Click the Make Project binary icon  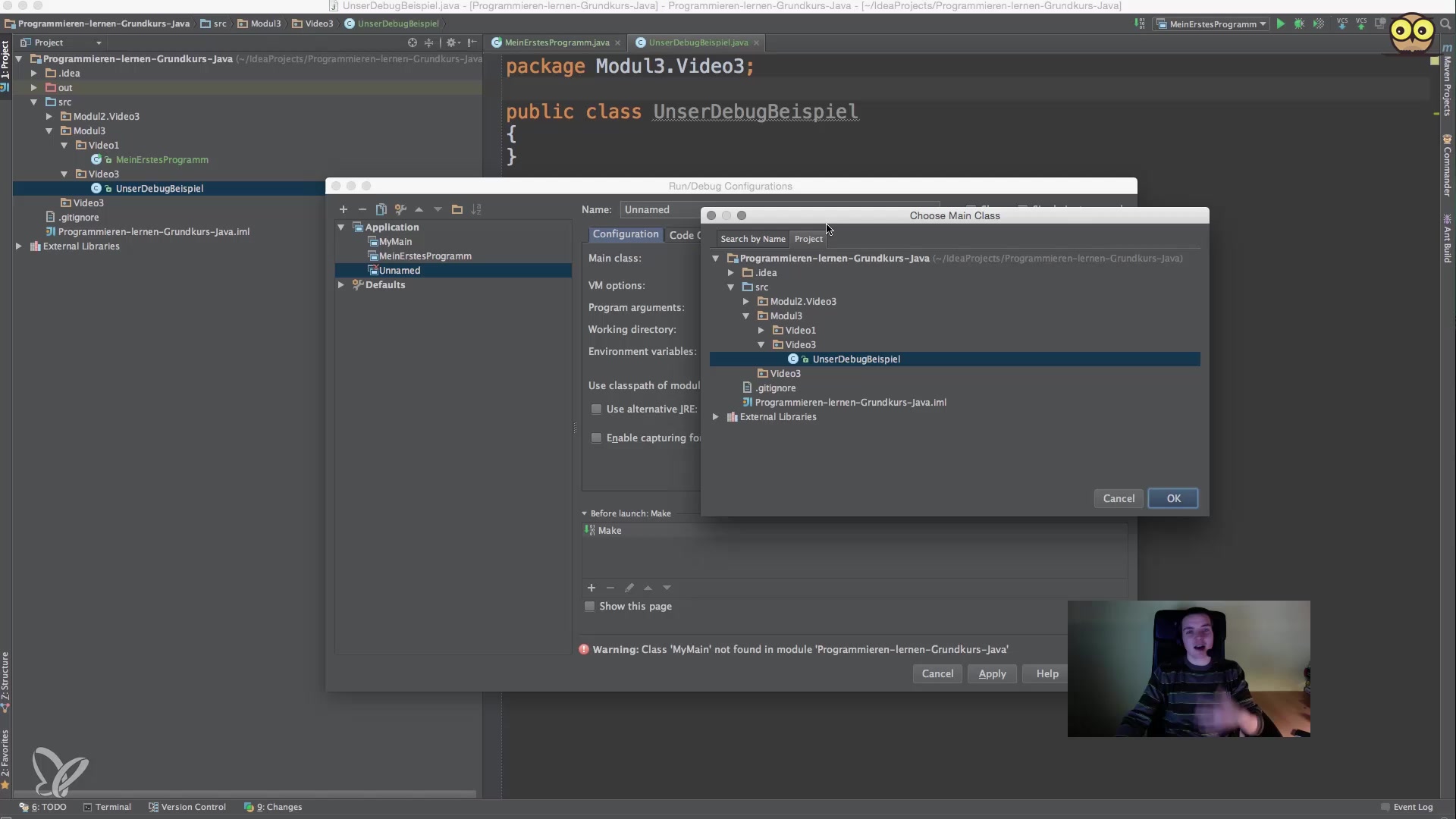coord(1139,24)
